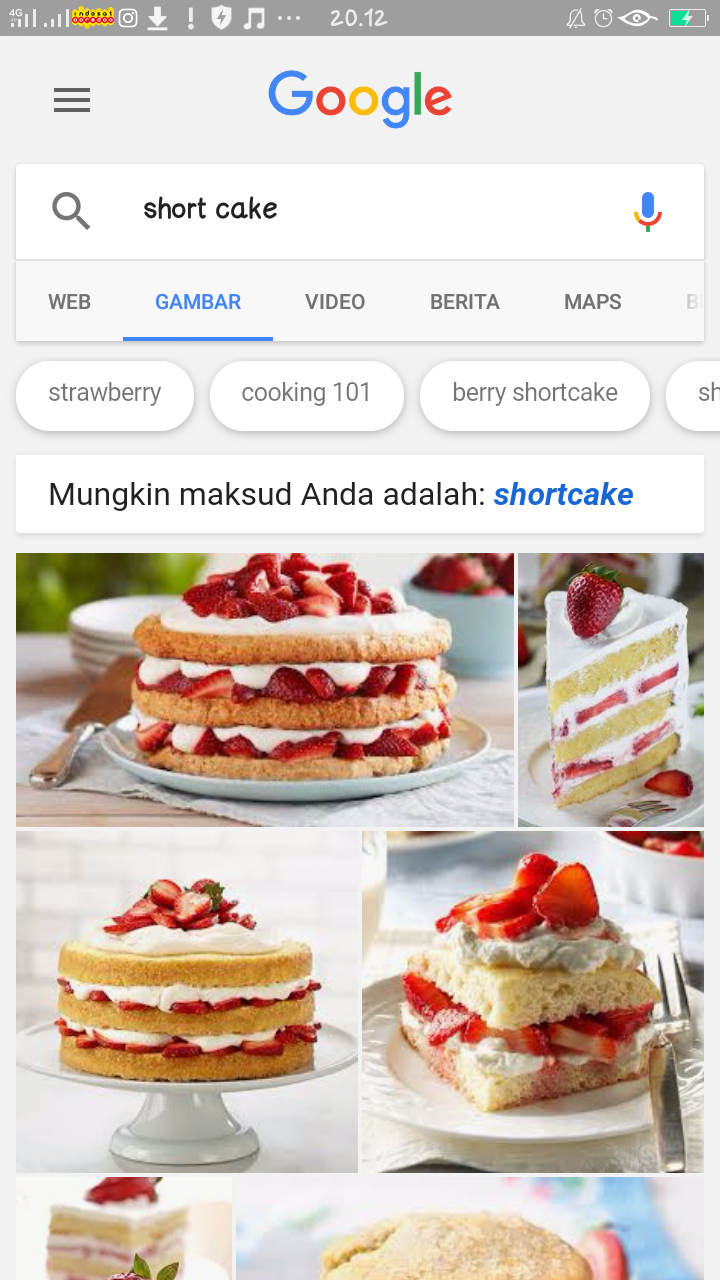Viewport: 720px width, 1280px height.
Task: Open the shortcake slice with strawberry image
Action: (x=611, y=690)
